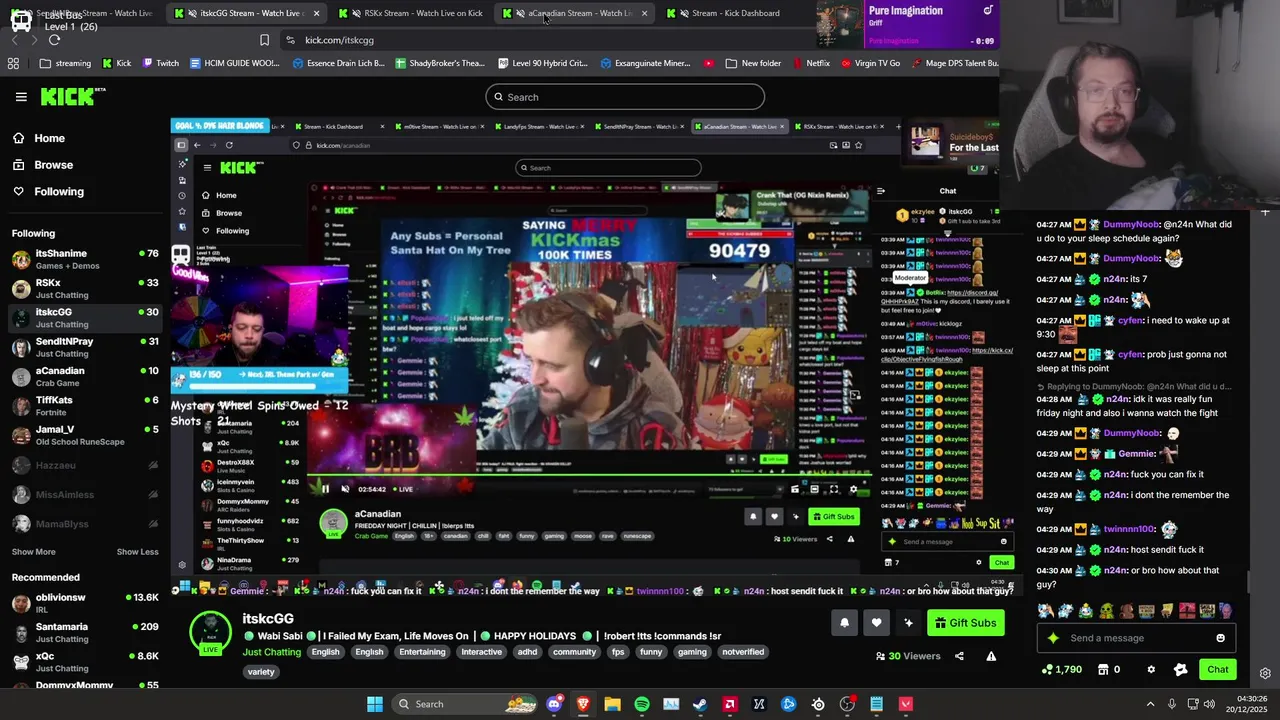Open TiffKats channel in Following list
The width and height of the screenshot is (1280, 720).
[85, 406]
